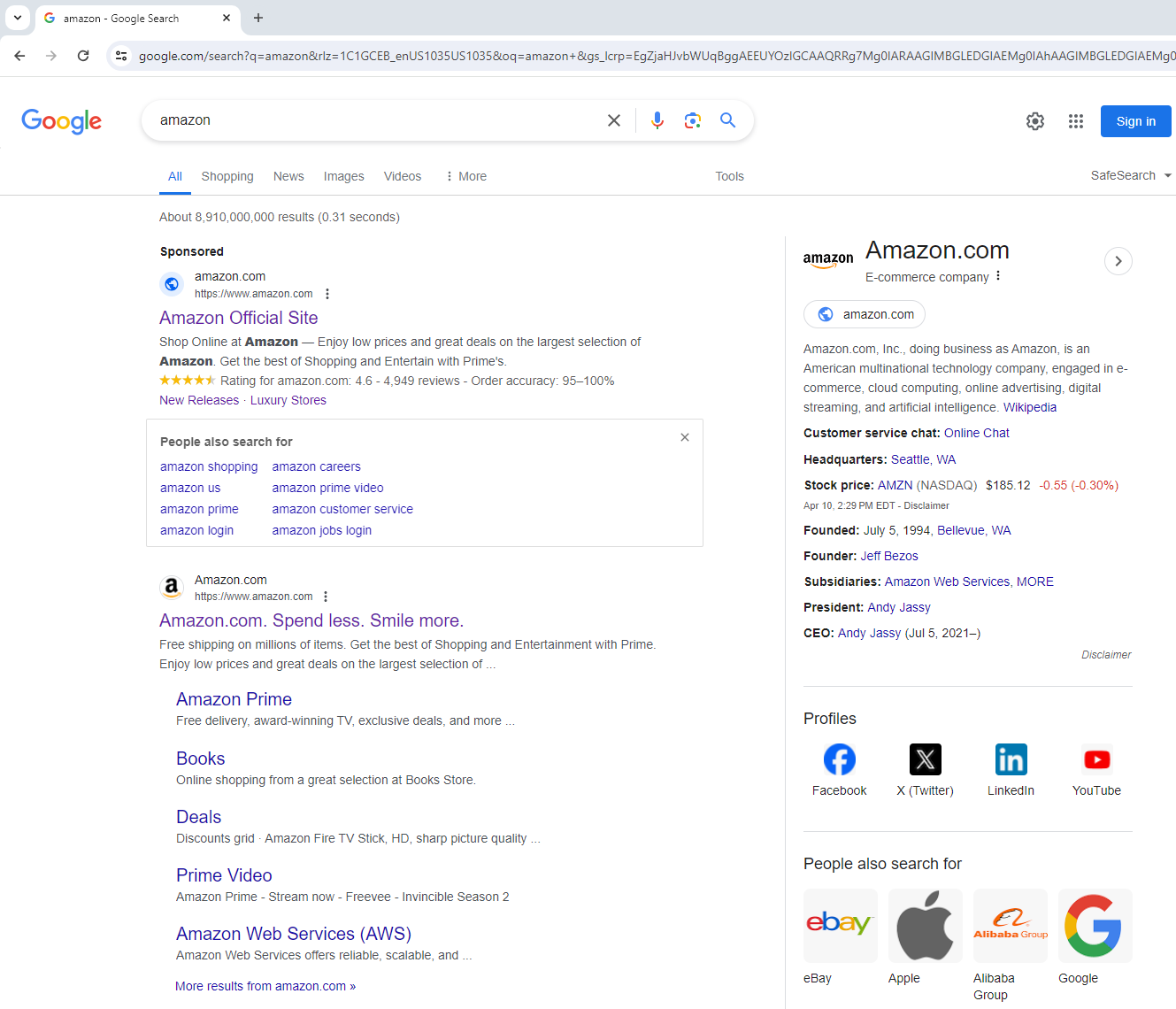Open the Online Chat customer service link
Image resolution: width=1176 pixels, height=1009 pixels.
(x=977, y=433)
